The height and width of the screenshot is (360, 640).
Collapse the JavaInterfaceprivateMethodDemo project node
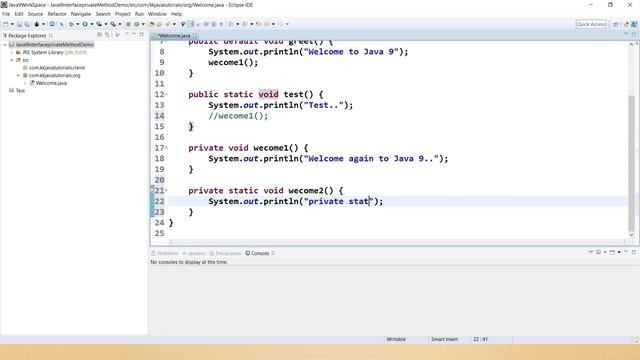pos(5,44)
